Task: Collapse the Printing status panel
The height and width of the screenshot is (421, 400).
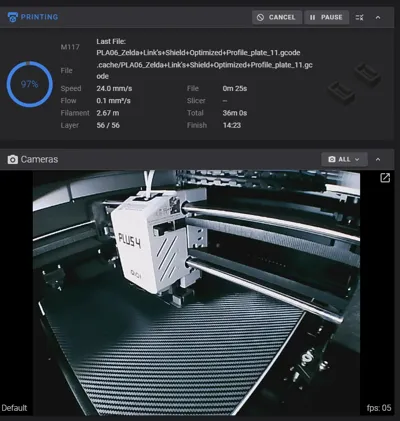Action: [x=378, y=17]
